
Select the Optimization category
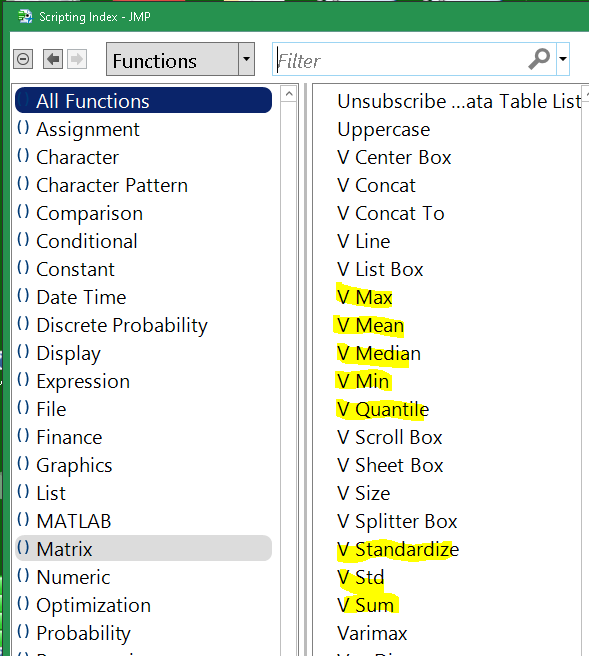93,605
